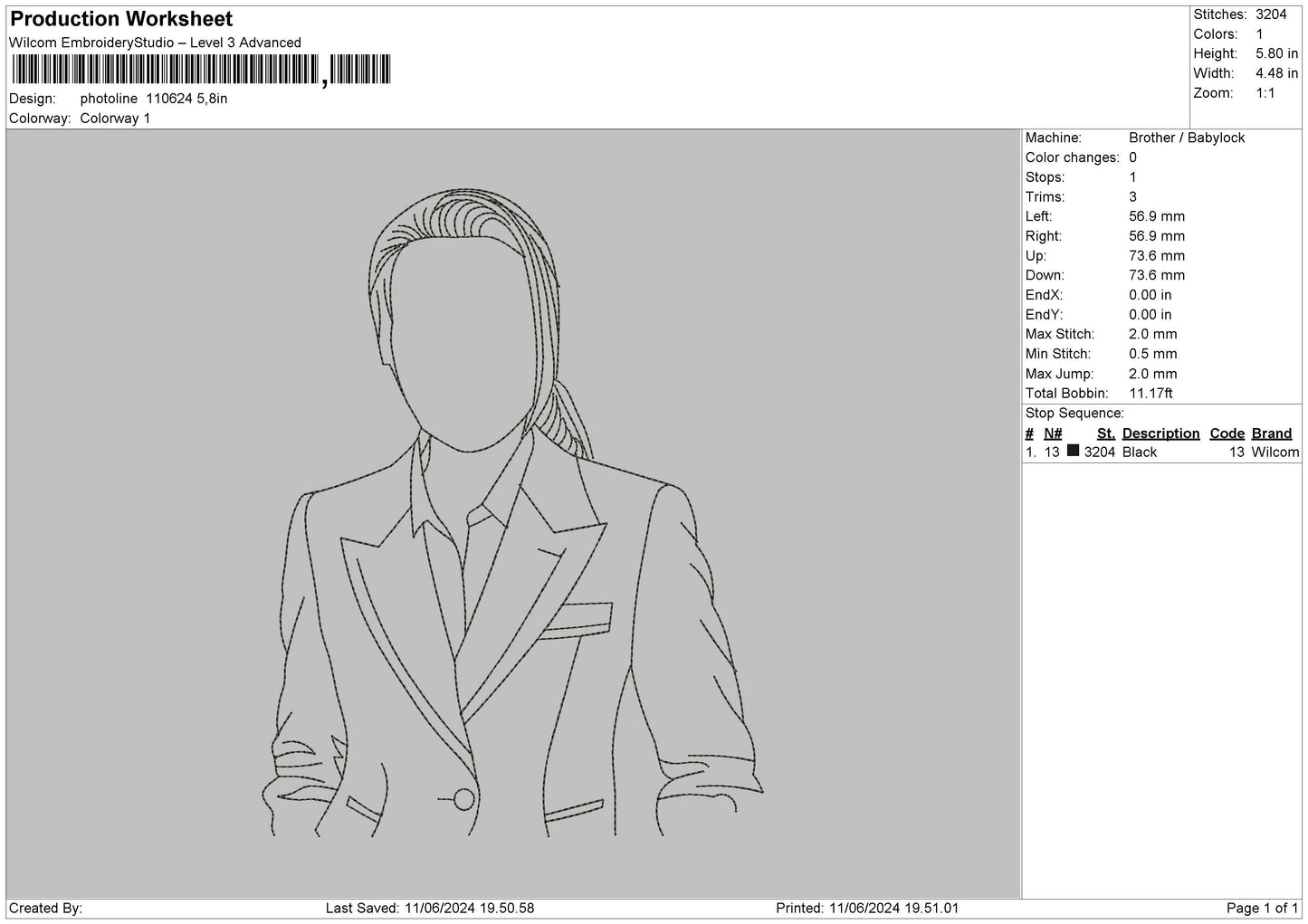This screenshot has height=924, width=1308.
Task: Select the Max Stitch value 2.0 mm
Action: [x=1153, y=335]
